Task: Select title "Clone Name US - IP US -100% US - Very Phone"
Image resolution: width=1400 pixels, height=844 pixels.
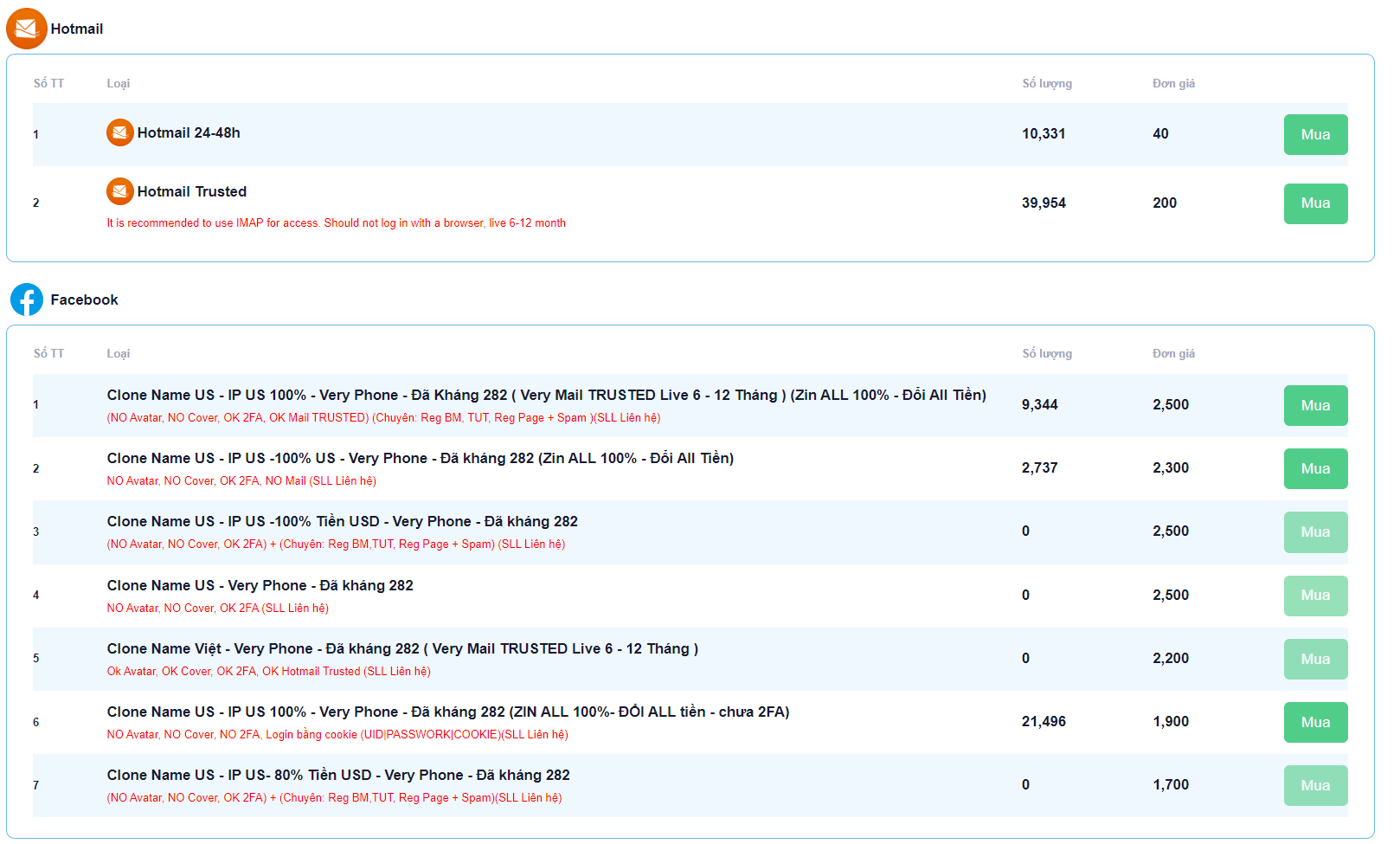Action: click(421, 458)
